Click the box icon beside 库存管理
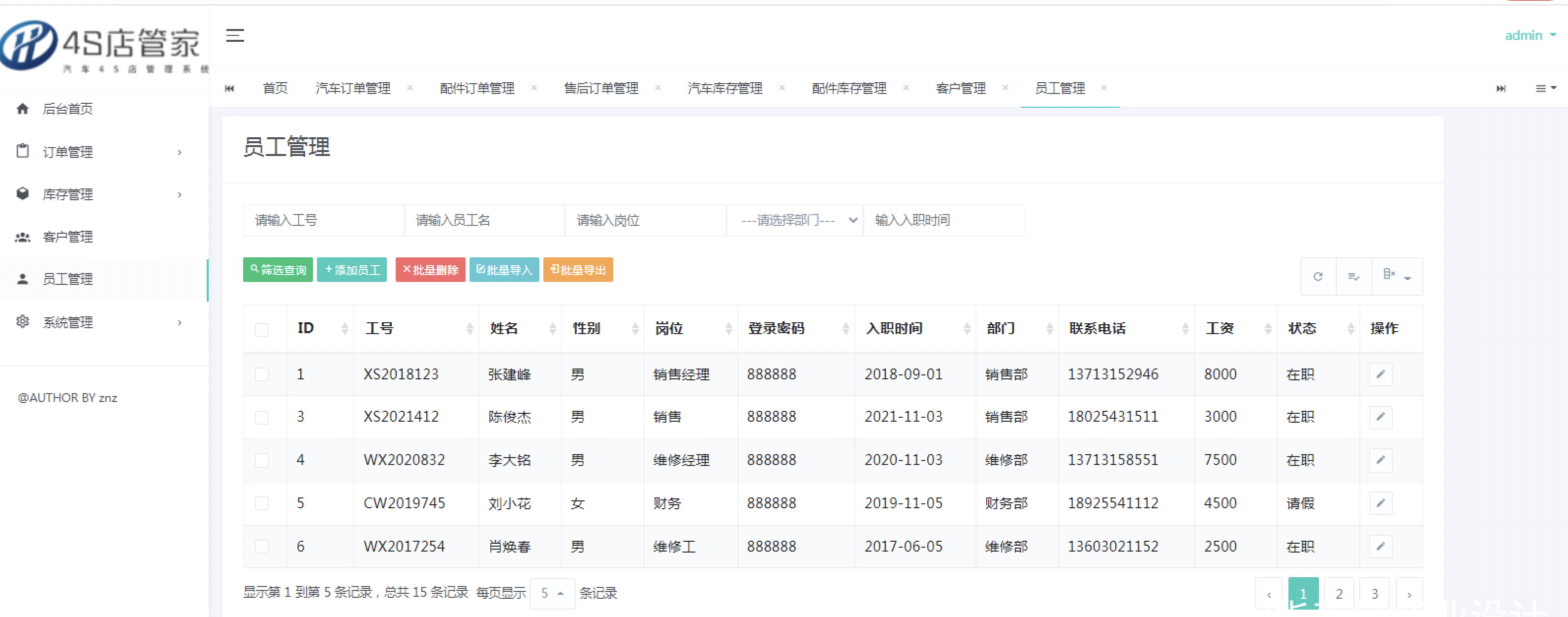This screenshot has height=617, width=1568. 23,193
